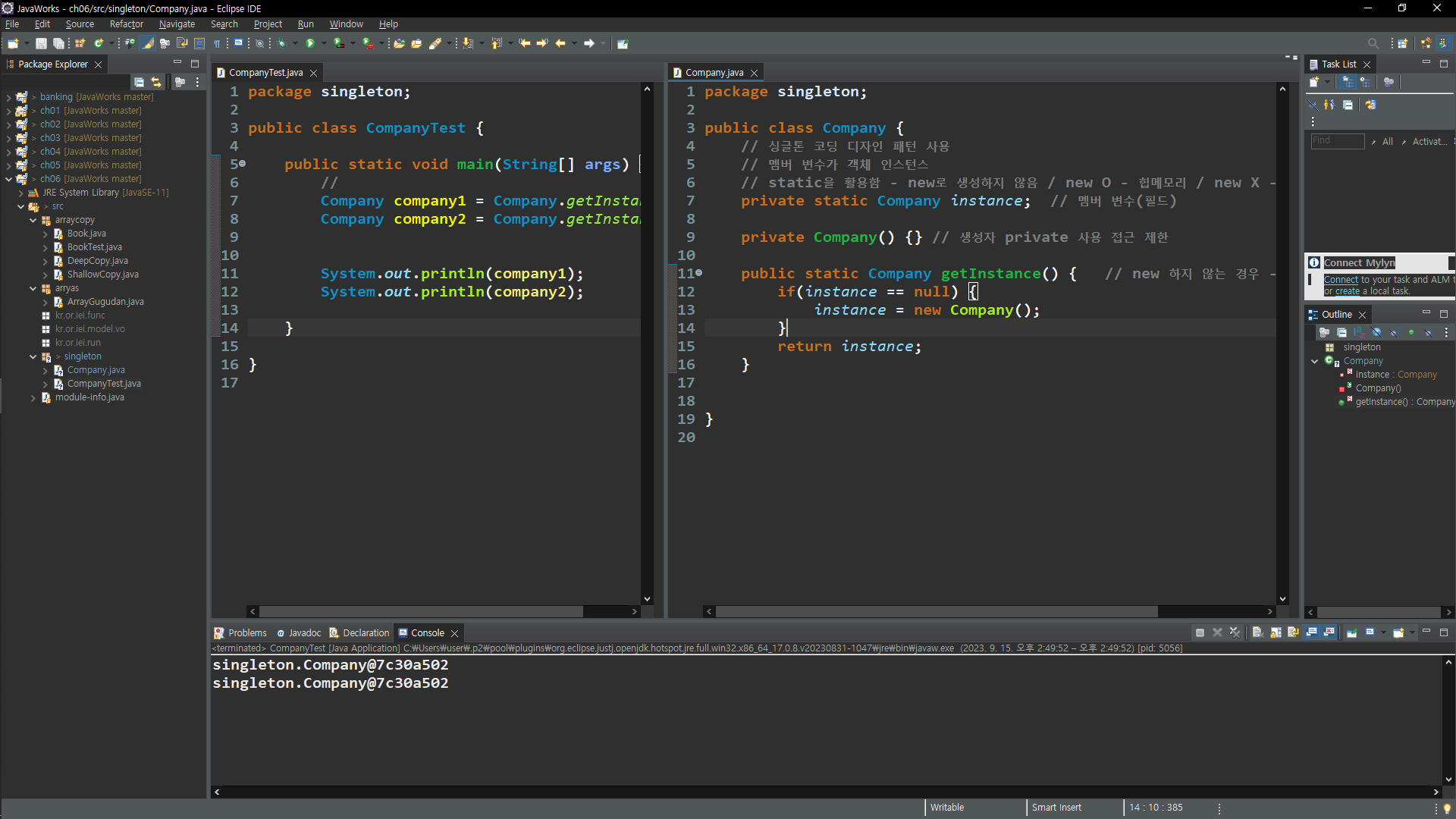1456x819 pixels.
Task: Toggle Scroll Lock in Console toolbar
Action: [x=1276, y=632]
